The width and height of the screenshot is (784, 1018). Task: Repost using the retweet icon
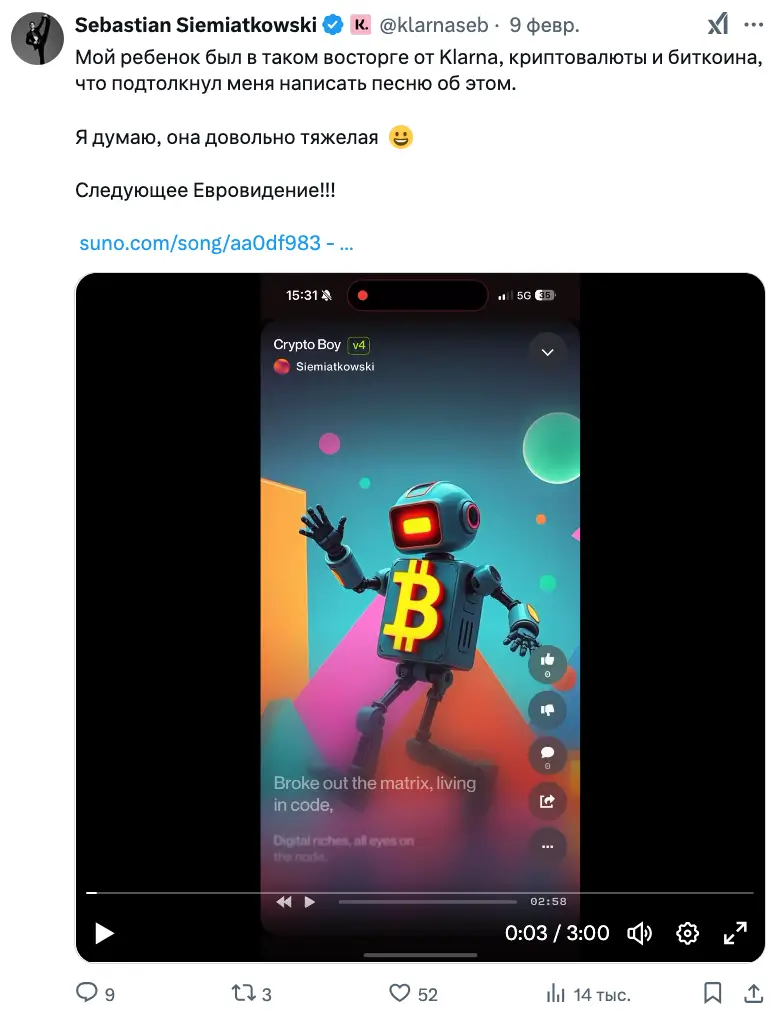click(242, 993)
